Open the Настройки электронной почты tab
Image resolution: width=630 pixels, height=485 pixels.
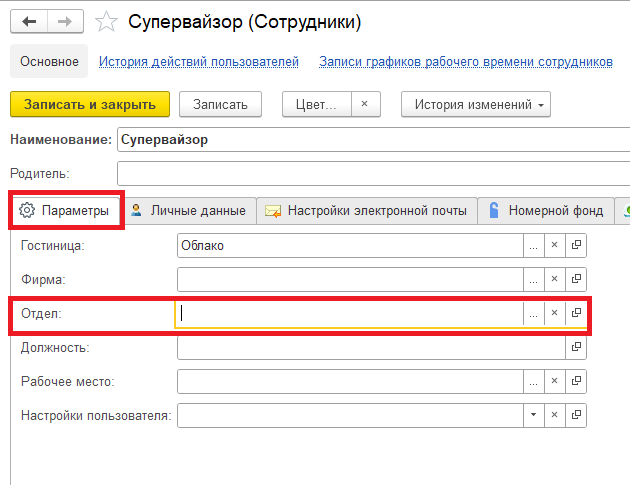point(367,211)
